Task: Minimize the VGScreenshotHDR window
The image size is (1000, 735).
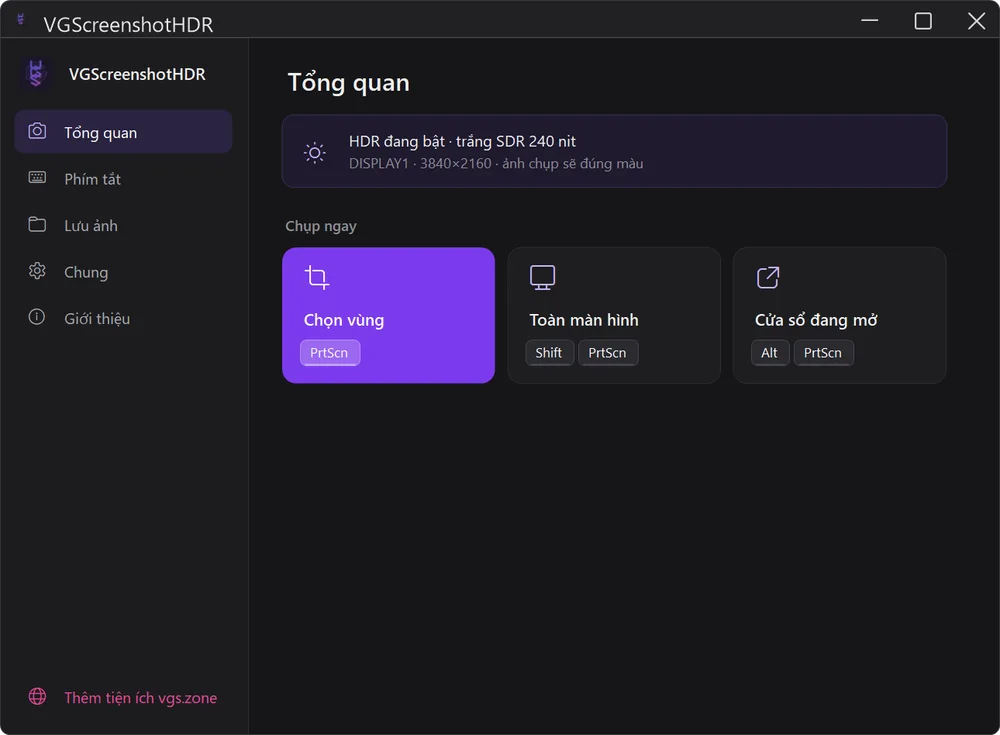Action: (x=869, y=20)
